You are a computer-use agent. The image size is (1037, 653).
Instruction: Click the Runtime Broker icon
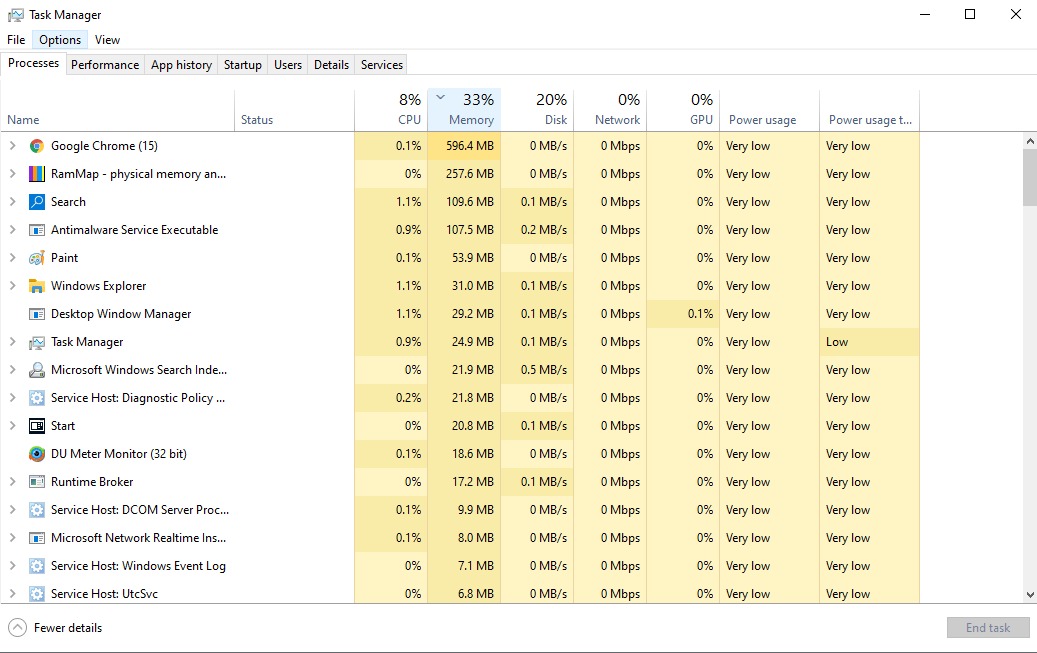pos(36,482)
